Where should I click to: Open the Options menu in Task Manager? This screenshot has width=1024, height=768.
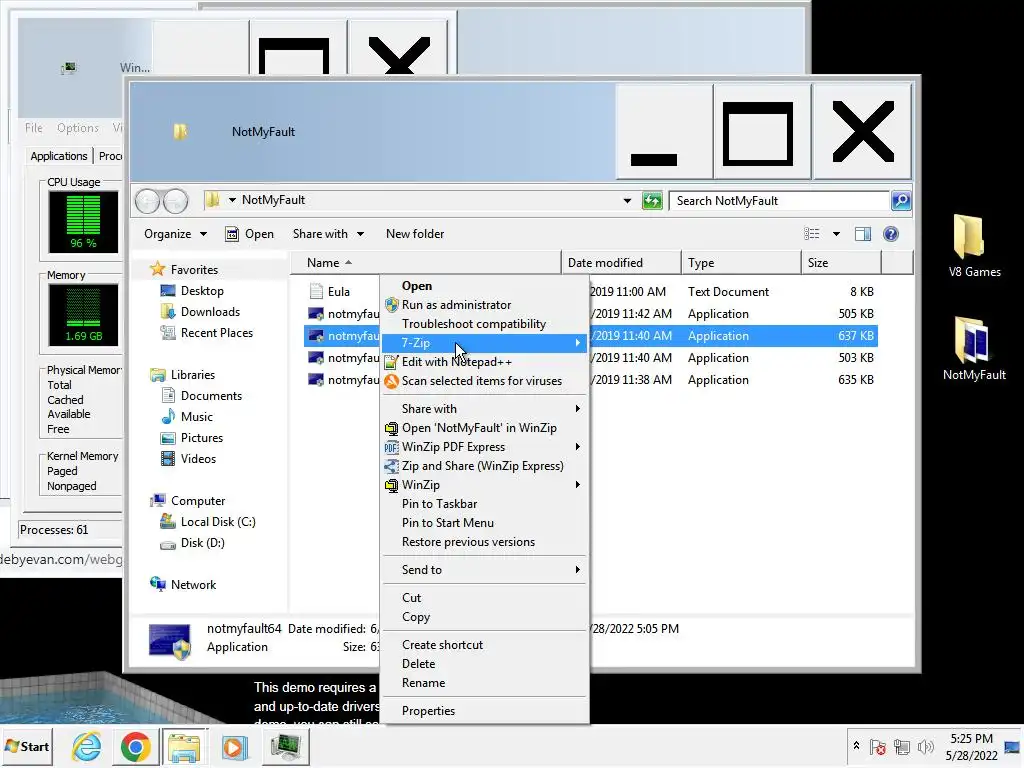(78, 128)
